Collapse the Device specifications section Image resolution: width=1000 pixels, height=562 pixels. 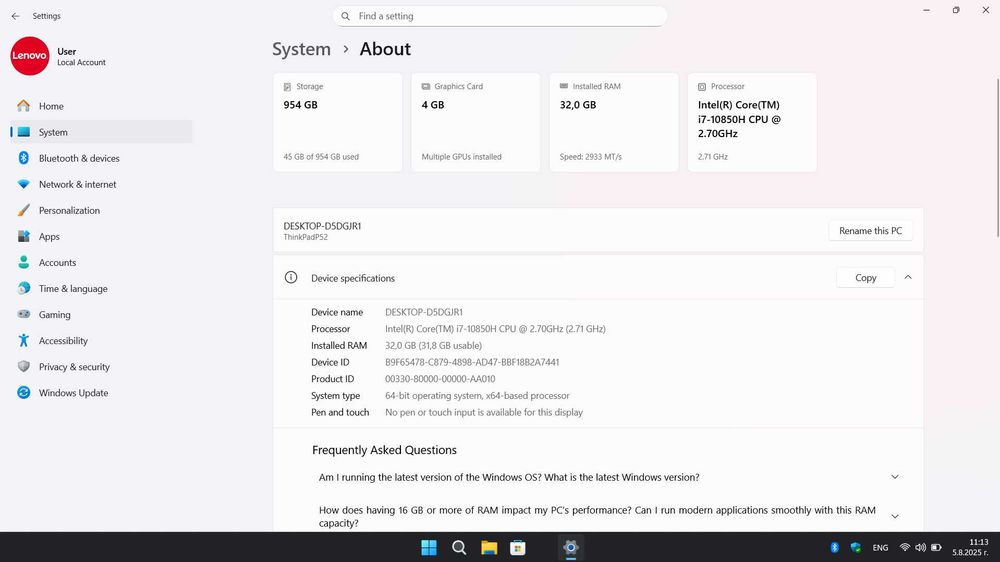coord(908,277)
